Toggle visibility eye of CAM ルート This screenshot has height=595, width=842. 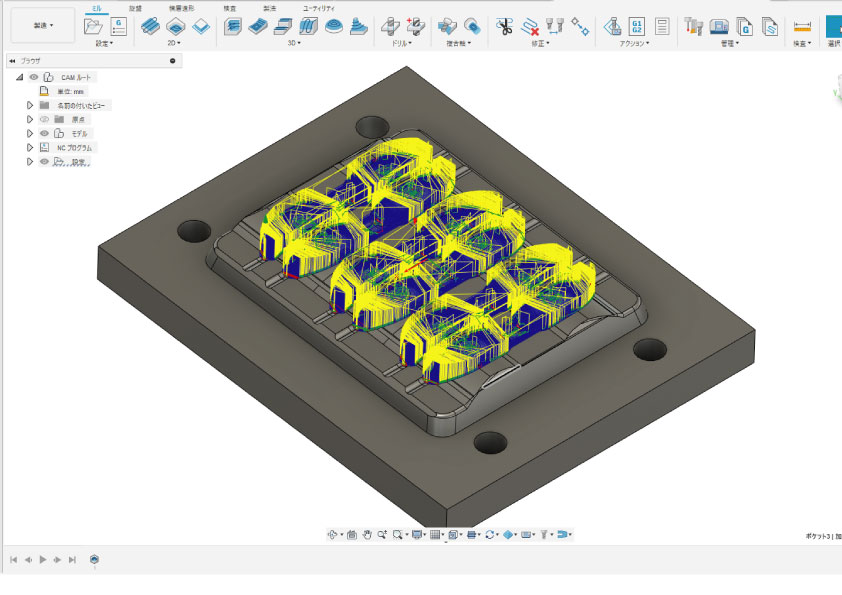[x=34, y=77]
